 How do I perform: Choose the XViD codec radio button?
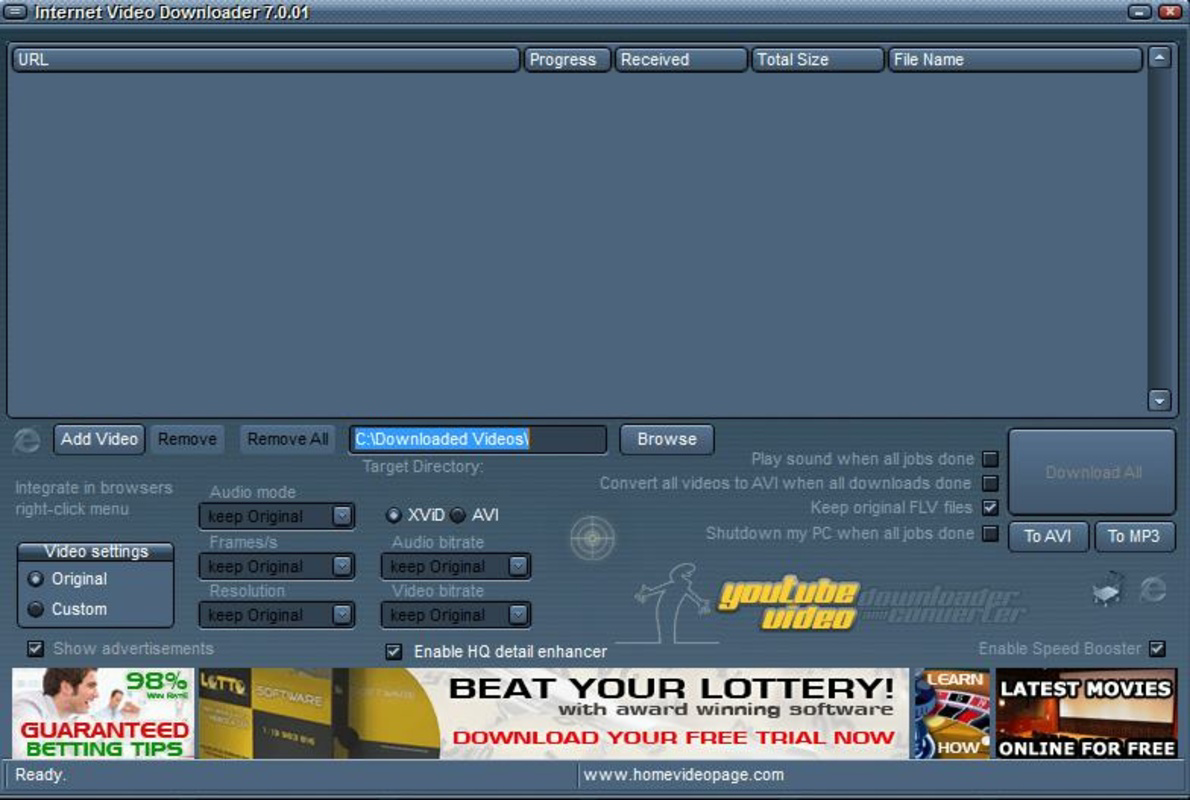click(393, 515)
